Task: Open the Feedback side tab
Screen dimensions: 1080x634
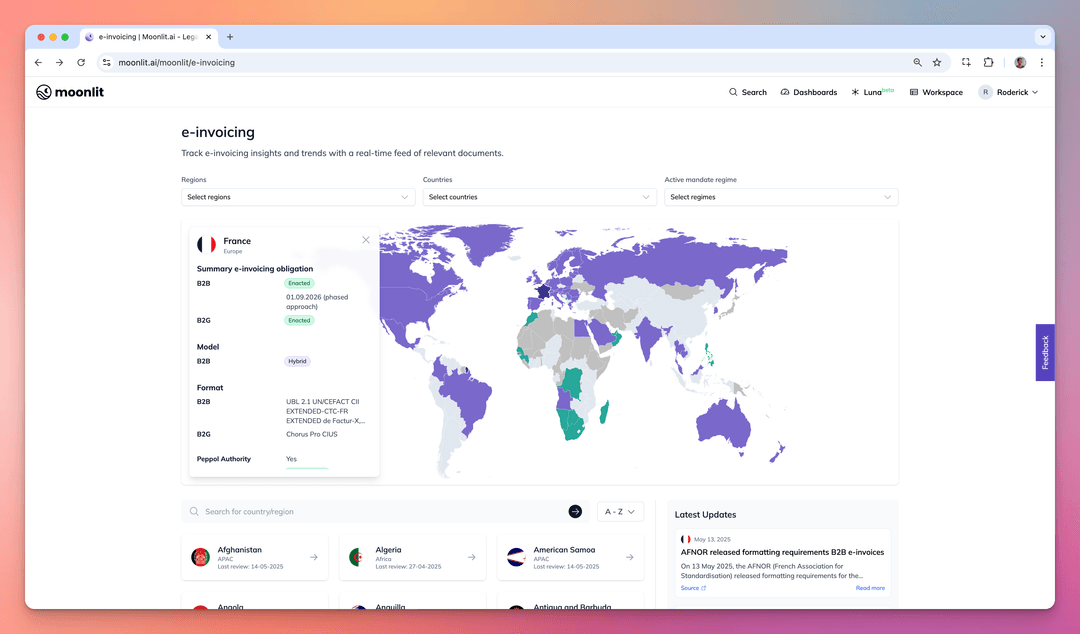Action: [x=1045, y=352]
